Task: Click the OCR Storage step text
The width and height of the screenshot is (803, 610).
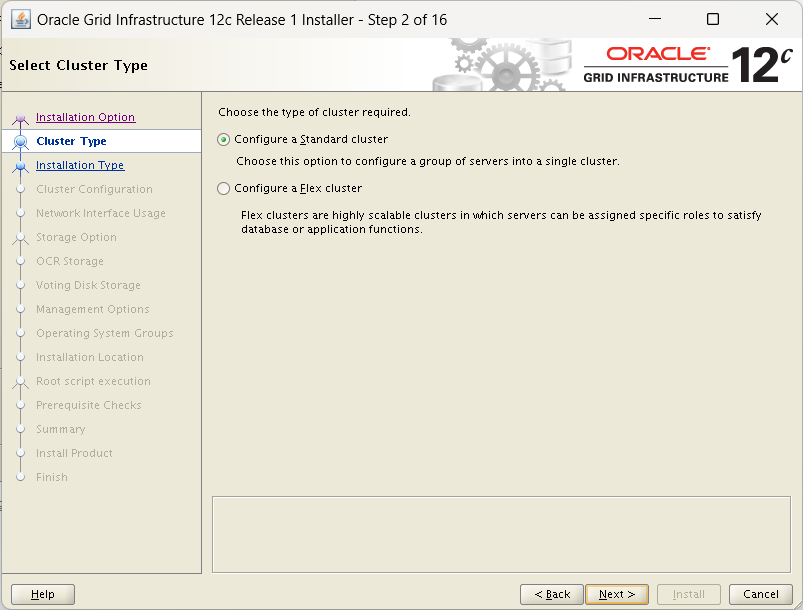Action: [70, 261]
